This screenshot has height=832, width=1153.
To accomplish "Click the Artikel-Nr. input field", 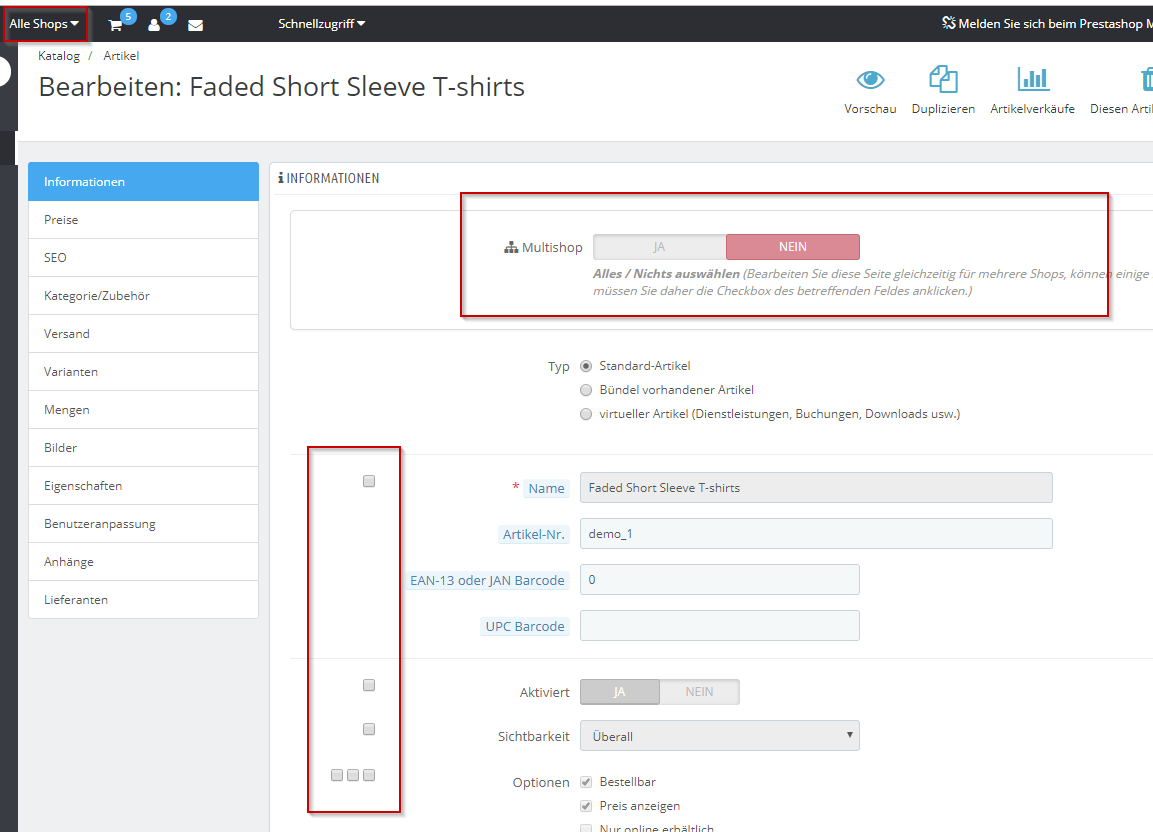I will (x=816, y=534).
